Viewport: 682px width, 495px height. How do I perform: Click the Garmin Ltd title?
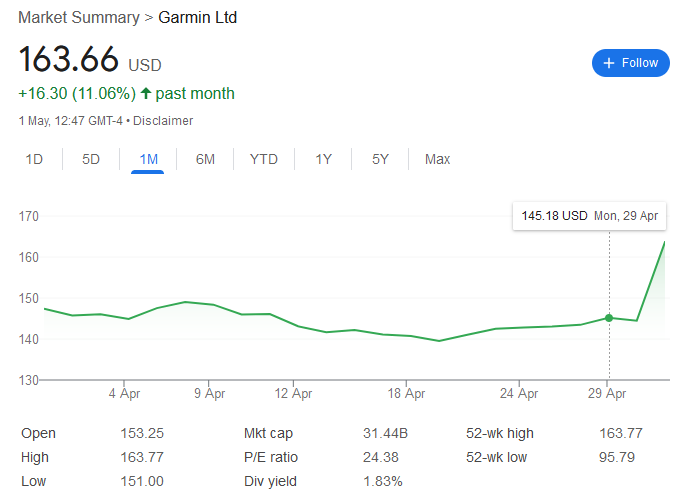click(x=197, y=18)
